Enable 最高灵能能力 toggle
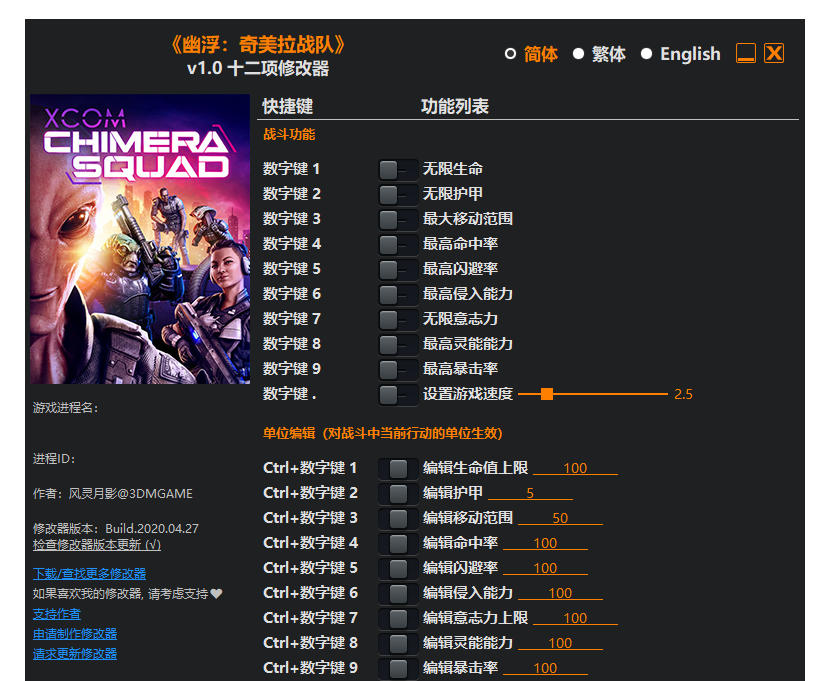Image resolution: width=825 pixels, height=681 pixels. point(398,345)
